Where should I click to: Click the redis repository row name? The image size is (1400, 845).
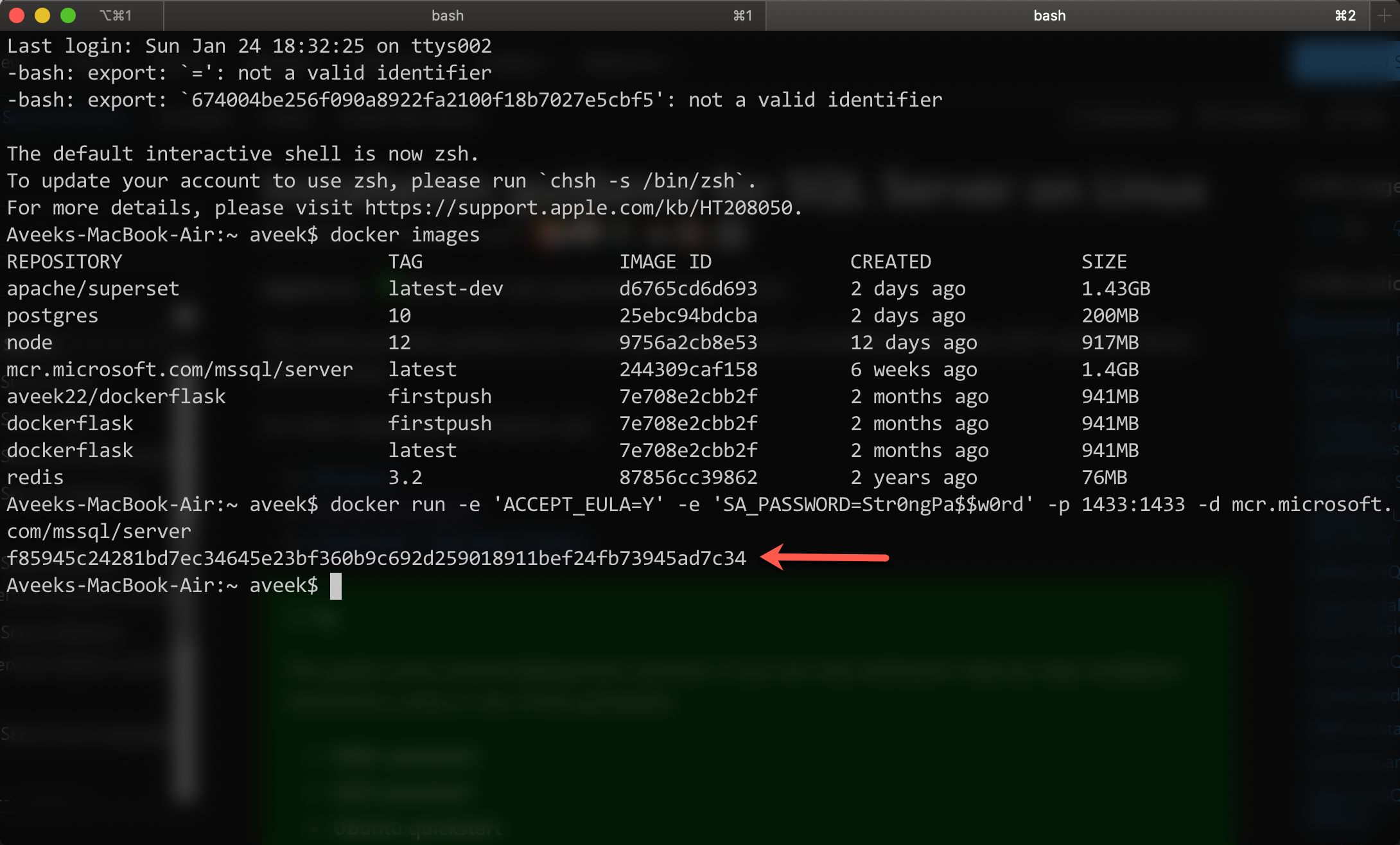pyautogui.click(x=35, y=478)
